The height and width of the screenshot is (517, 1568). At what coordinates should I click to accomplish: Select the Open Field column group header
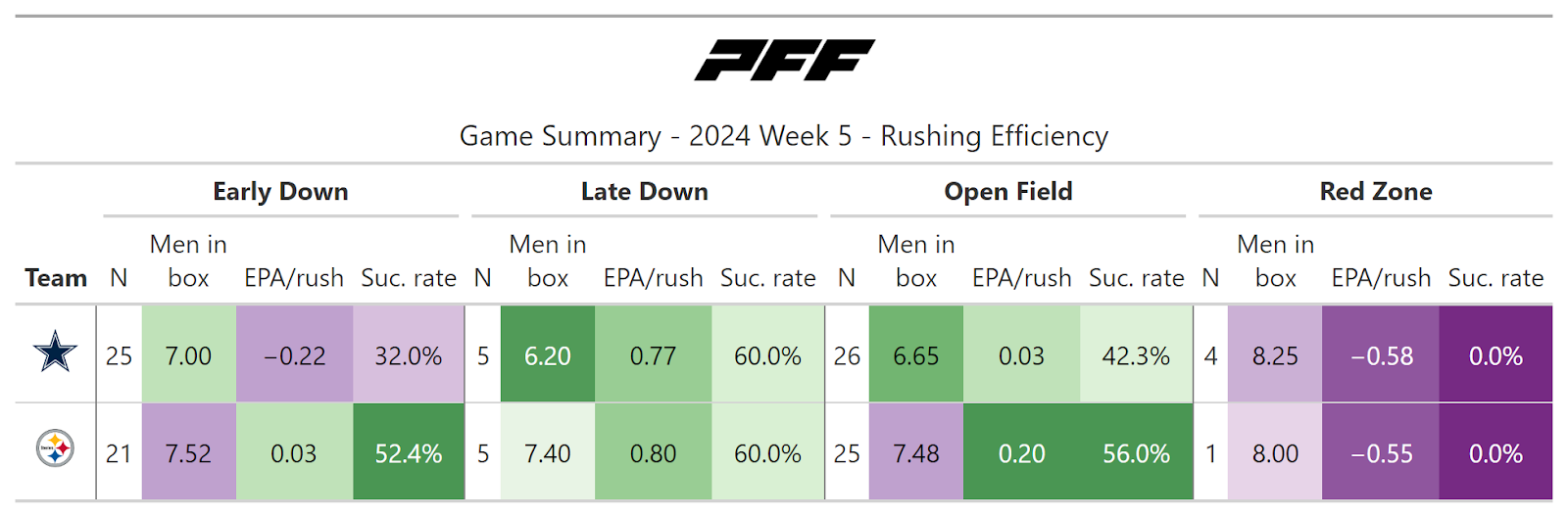1007,192
